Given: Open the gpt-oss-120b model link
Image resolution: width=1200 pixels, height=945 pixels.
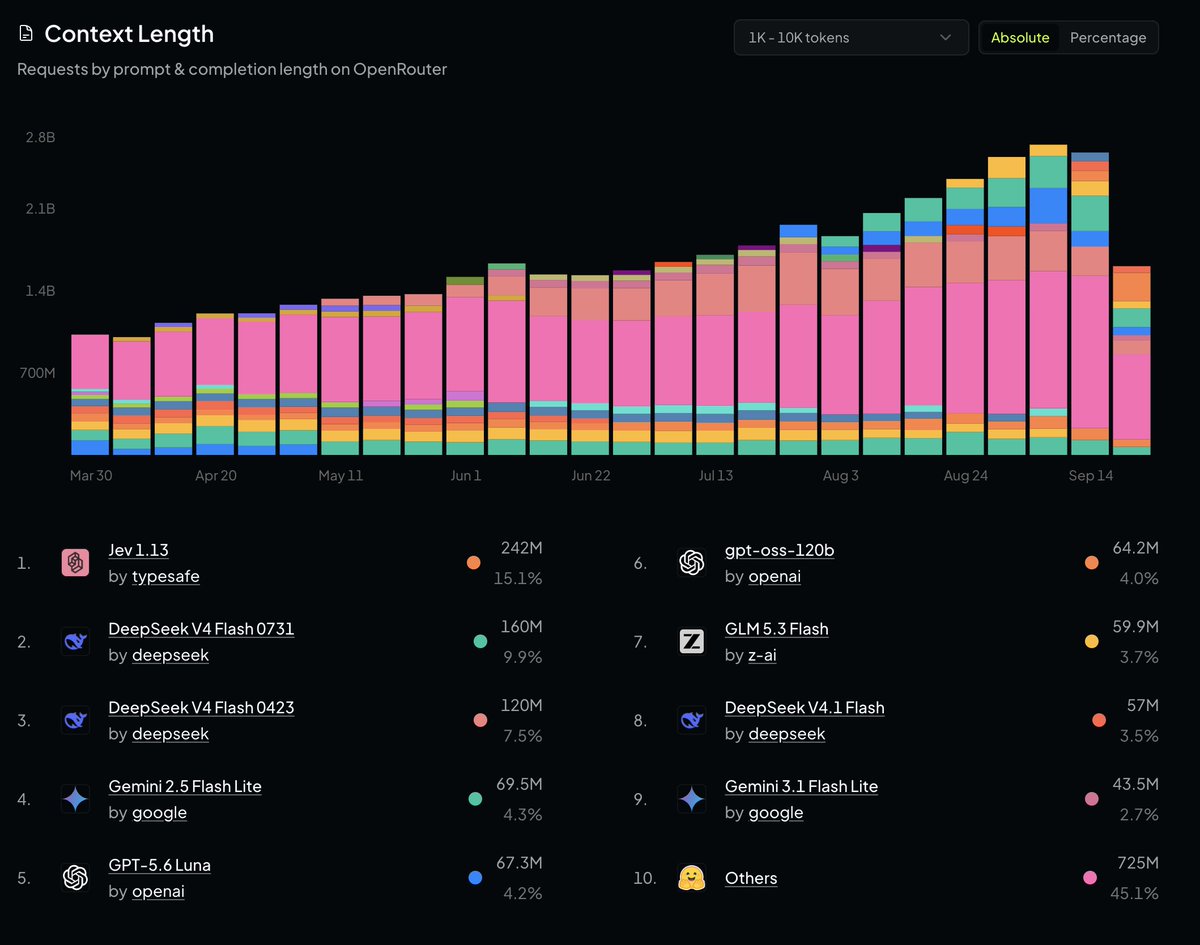Looking at the screenshot, I should [779, 551].
